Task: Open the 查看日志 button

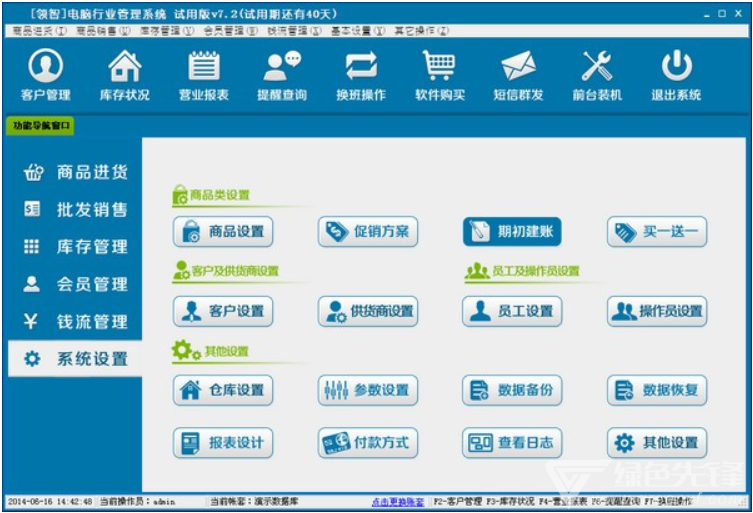Action: pyautogui.click(x=512, y=442)
